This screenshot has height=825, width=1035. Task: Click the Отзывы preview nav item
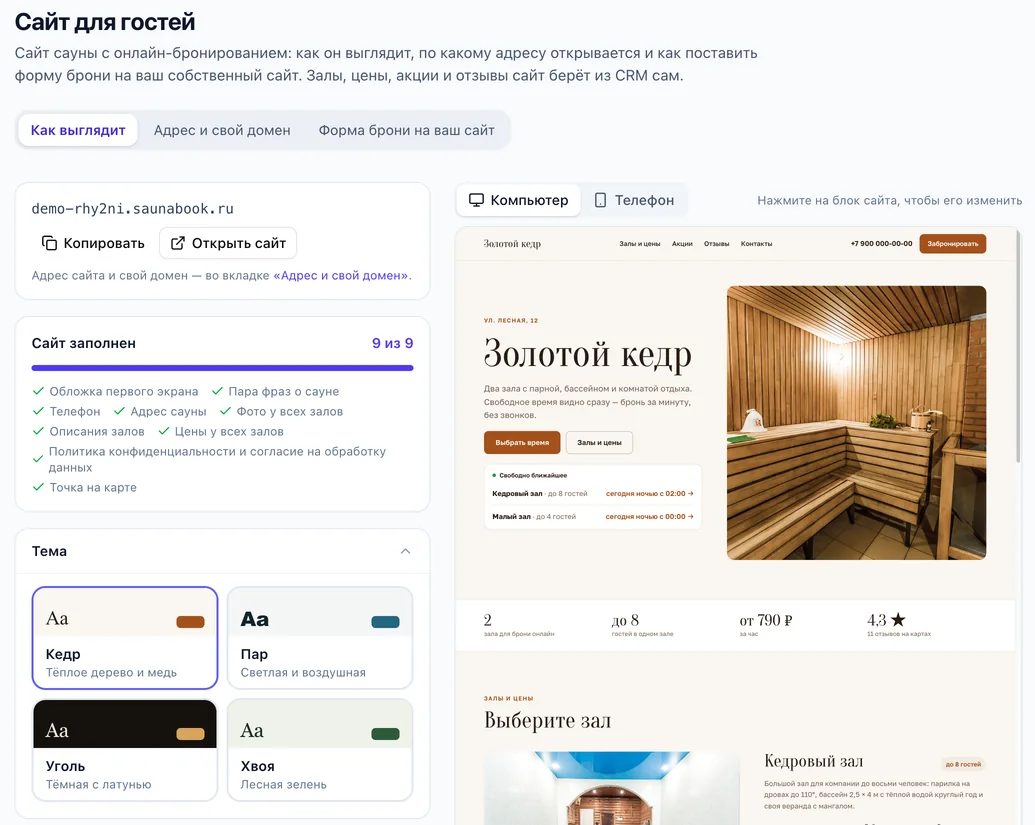(x=716, y=244)
